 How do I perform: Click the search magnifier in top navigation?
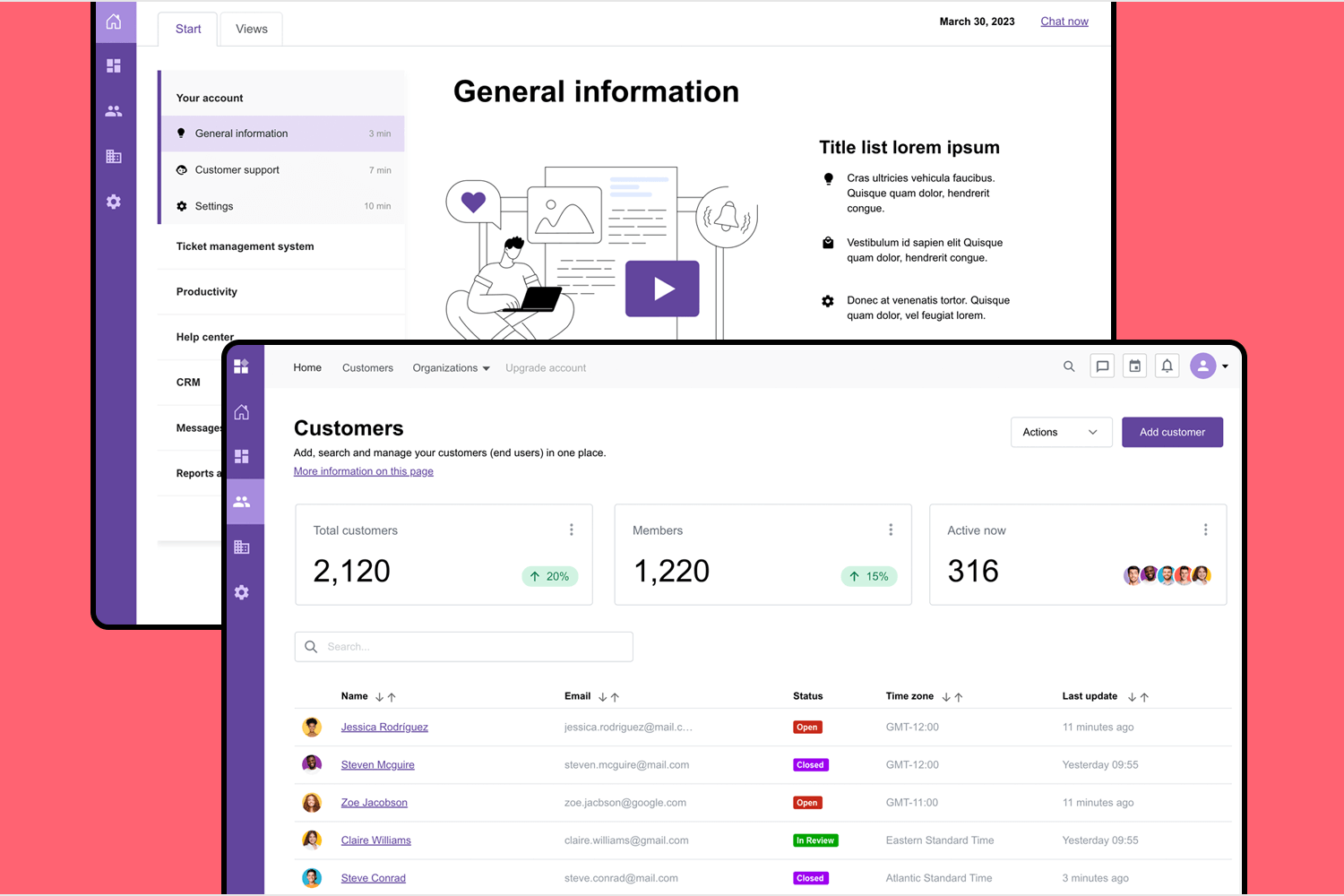tap(1069, 366)
